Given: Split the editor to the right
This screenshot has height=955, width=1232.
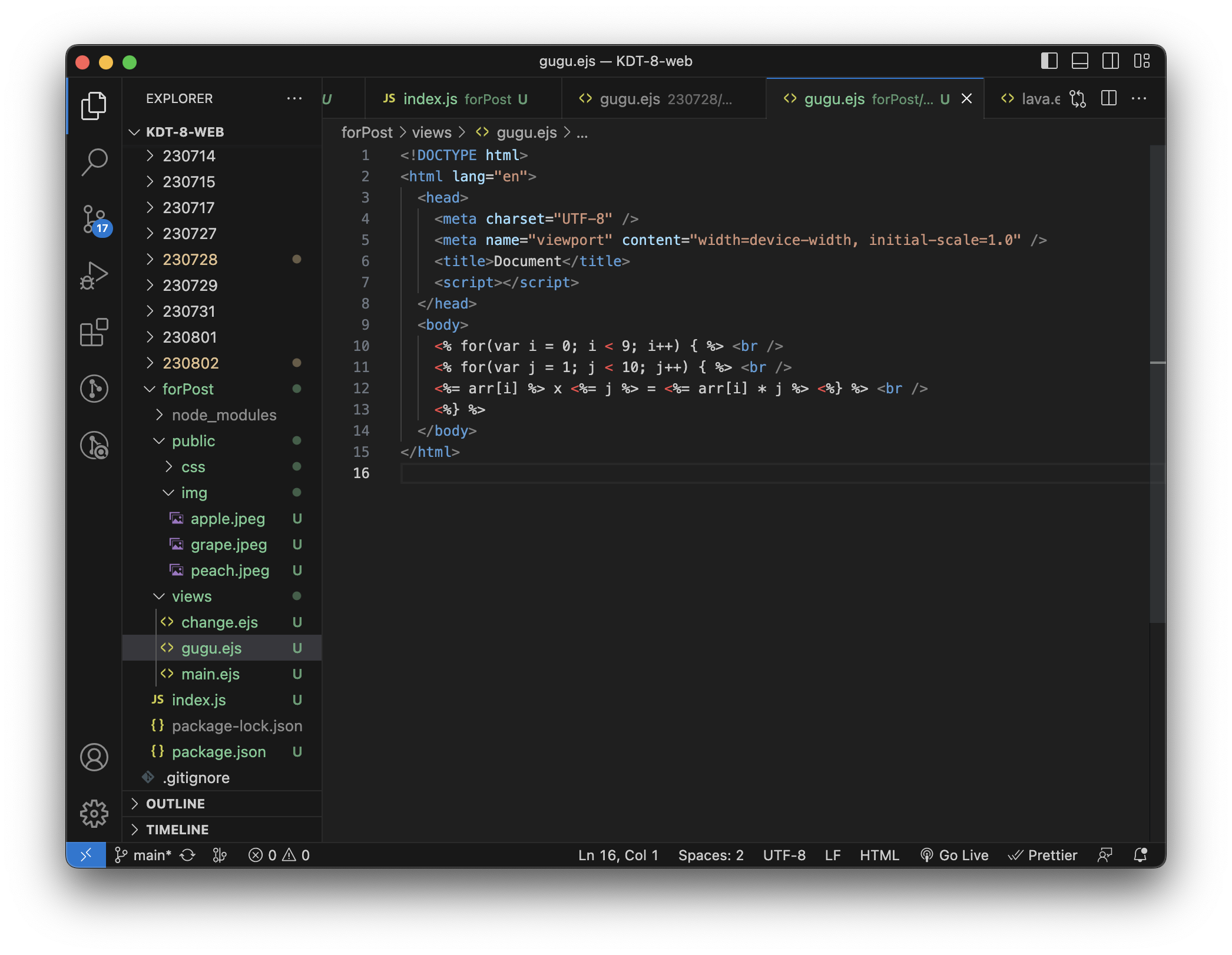Looking at the screenshot, I should [1109, 98].
